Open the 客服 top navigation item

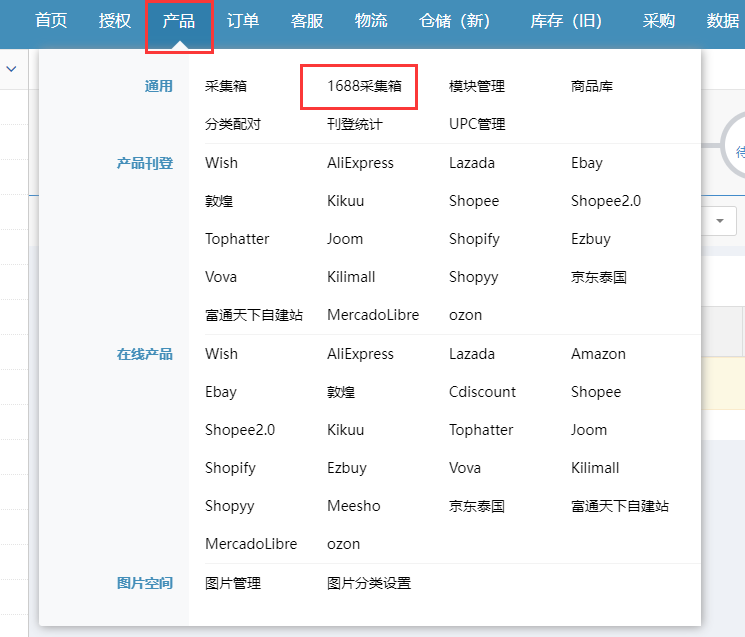307,21
